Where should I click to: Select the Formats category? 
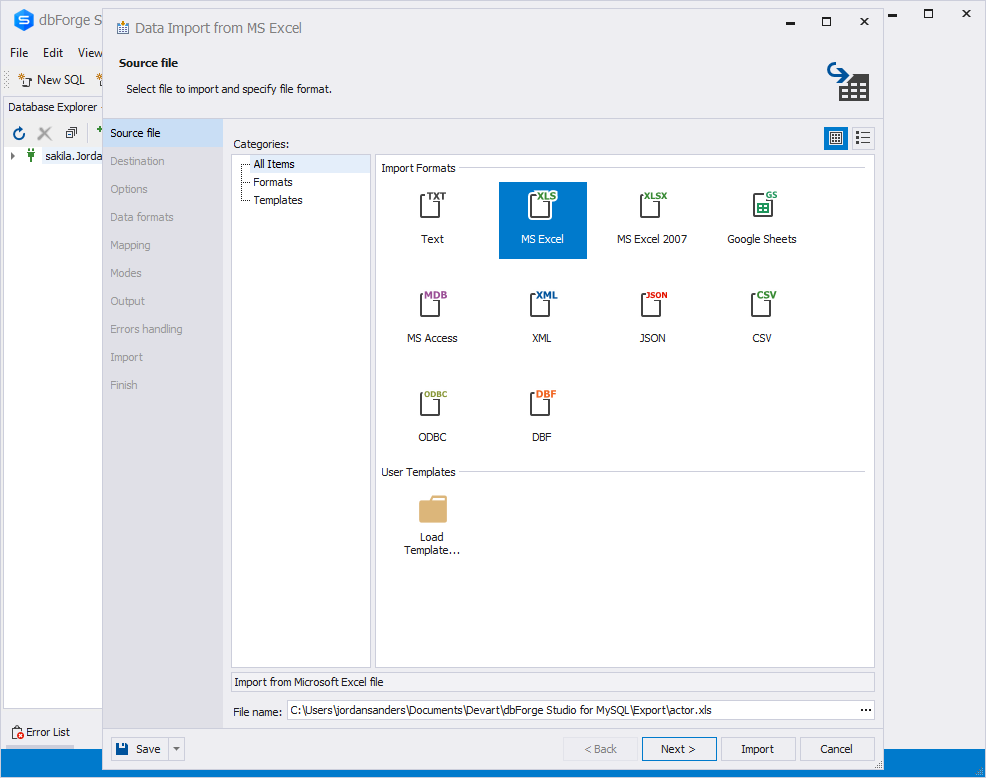coord(273,182)
